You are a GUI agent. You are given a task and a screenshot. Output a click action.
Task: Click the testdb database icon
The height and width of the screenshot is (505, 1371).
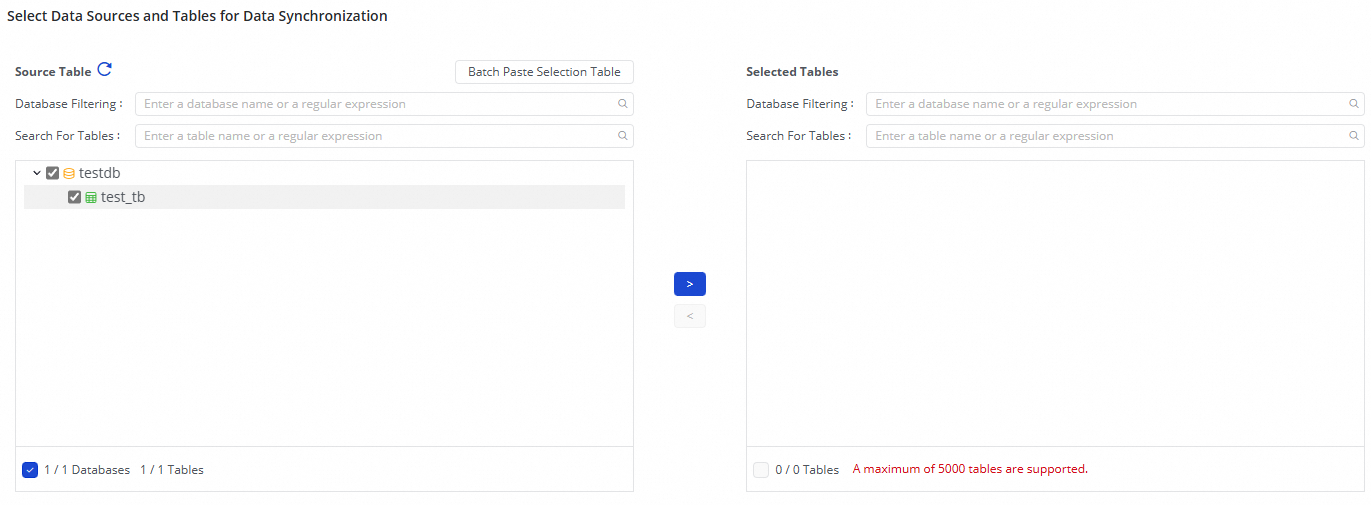coord(69,173)
